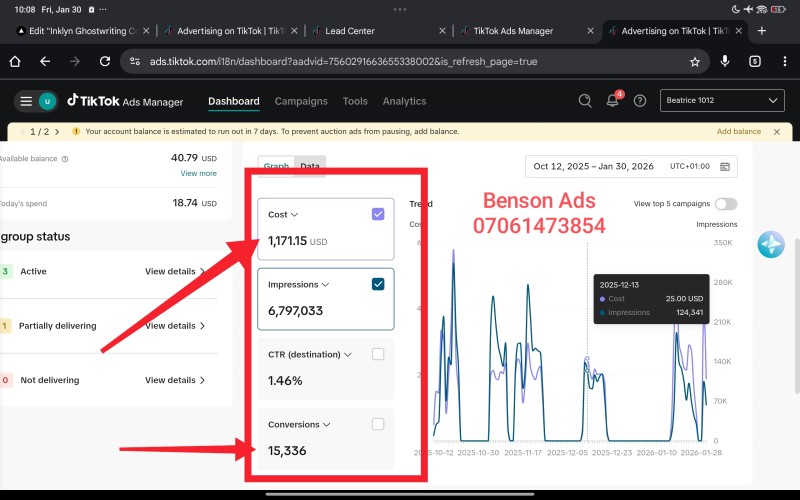This screenshot has height=500, width=800.
Task: Click the Wi-Fi icon in status bar
Action: [x=762, y=9]
